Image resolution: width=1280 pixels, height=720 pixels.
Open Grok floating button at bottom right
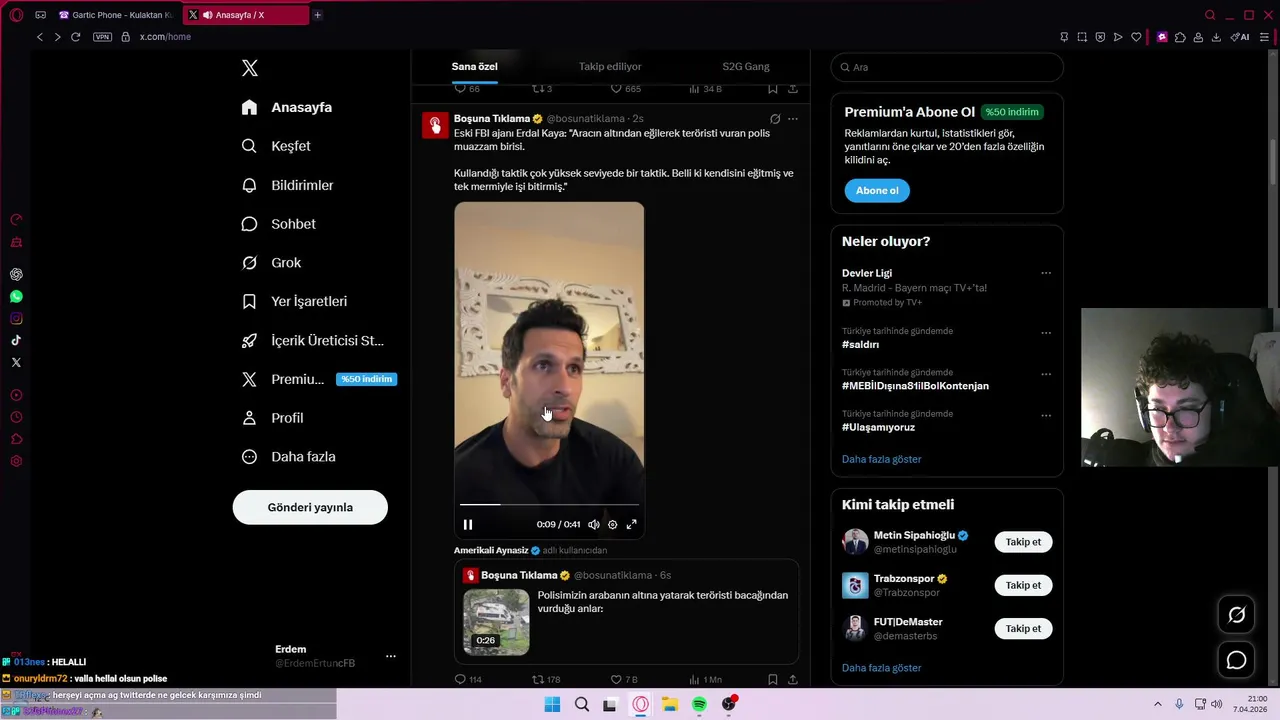(1237, 615)
